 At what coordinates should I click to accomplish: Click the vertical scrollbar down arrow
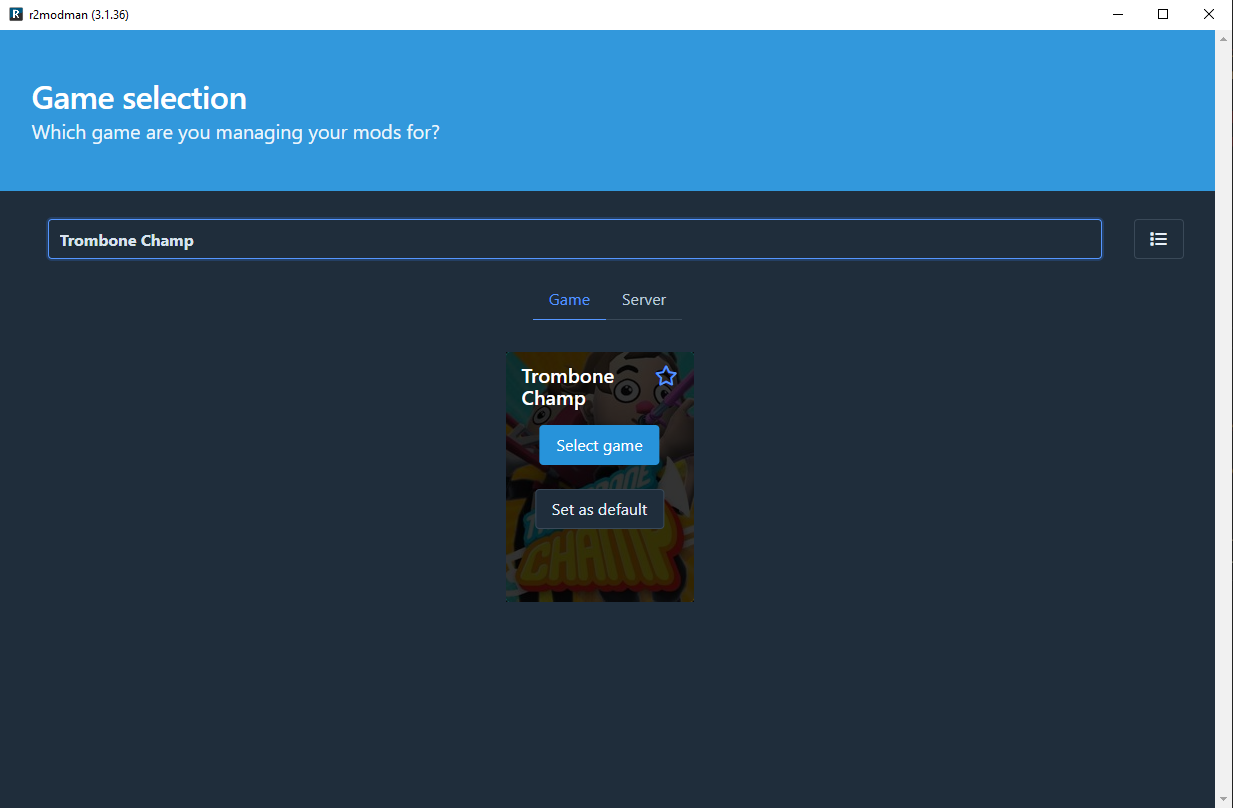click(x=1224, y=799)
